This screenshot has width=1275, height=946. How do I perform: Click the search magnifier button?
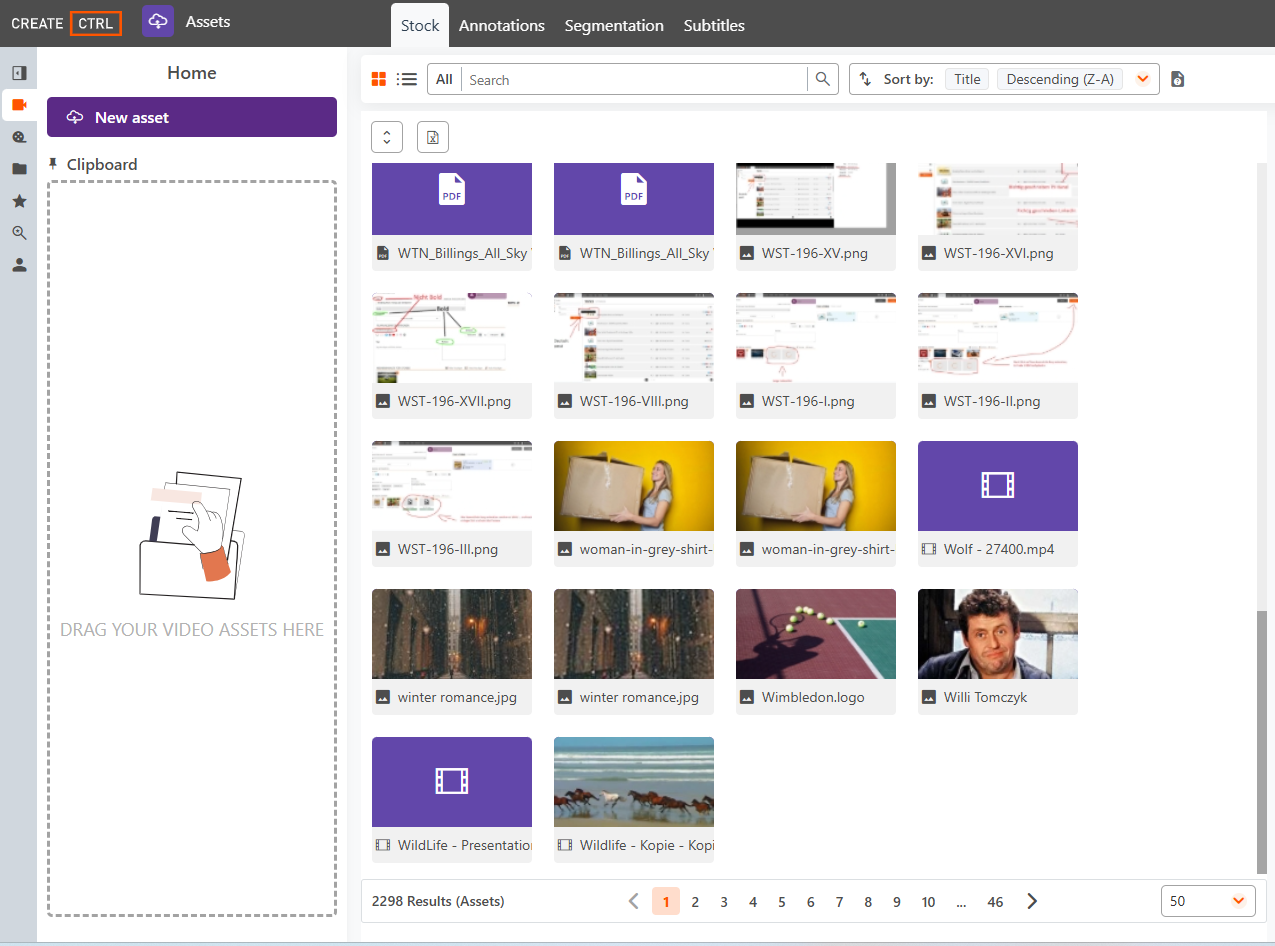coord(823,79)
